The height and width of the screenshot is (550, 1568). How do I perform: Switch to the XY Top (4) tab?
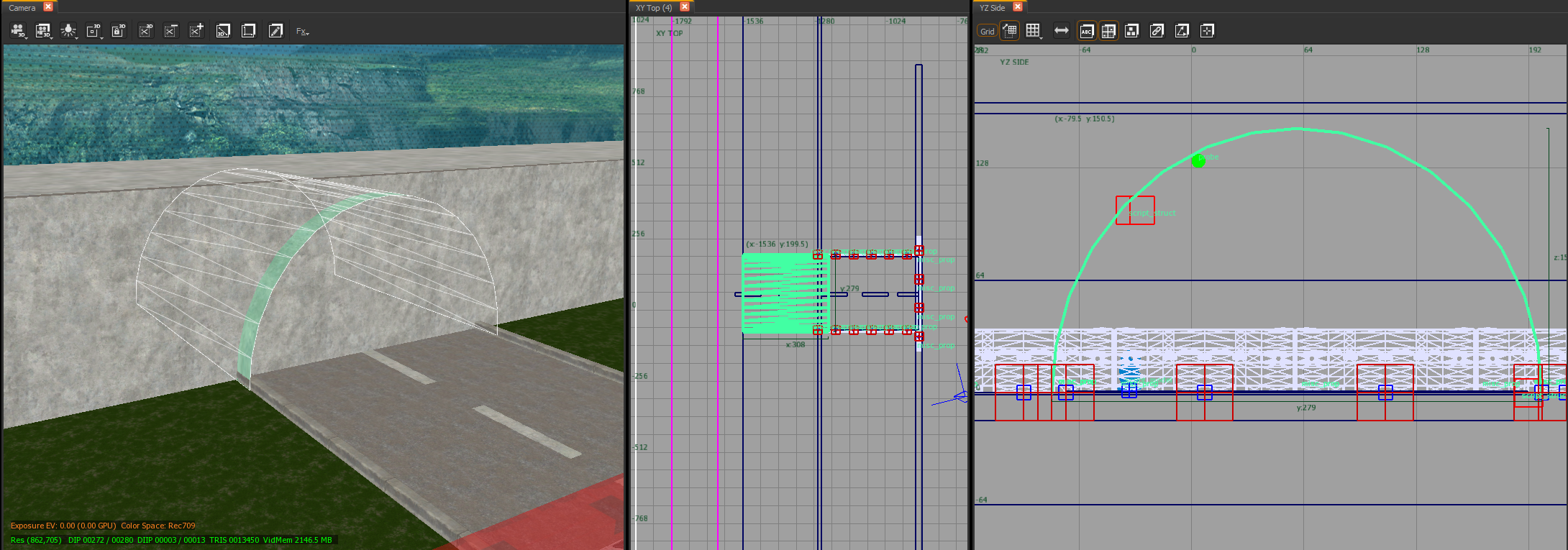654,7
